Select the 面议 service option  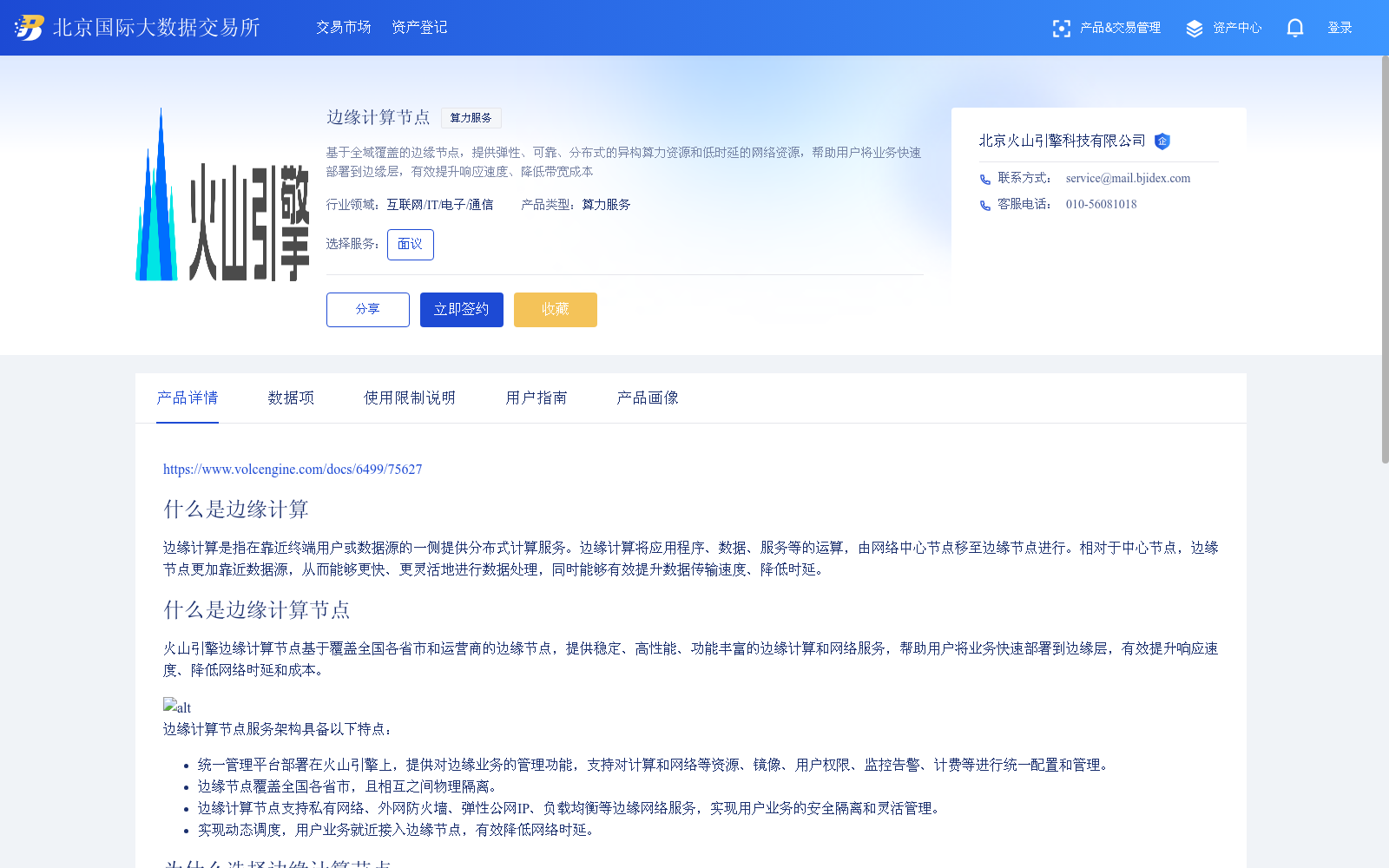(411, 245)
